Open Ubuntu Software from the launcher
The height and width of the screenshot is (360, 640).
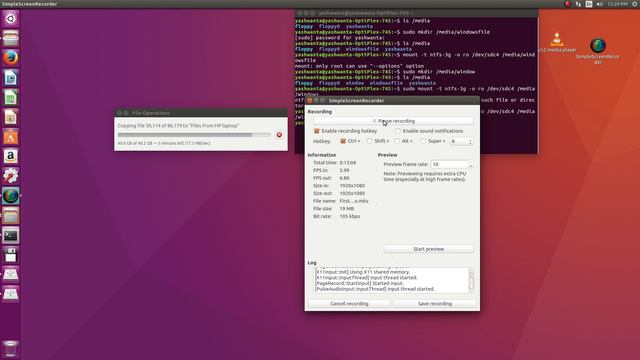coord(11,137)
